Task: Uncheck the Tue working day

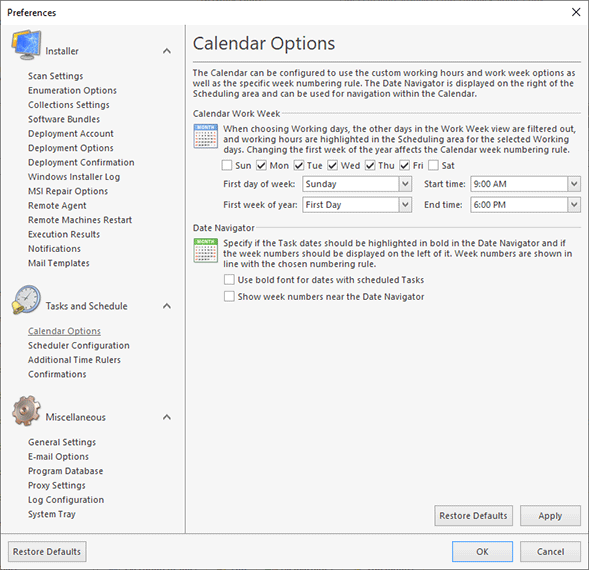Action: coord(299,165)
